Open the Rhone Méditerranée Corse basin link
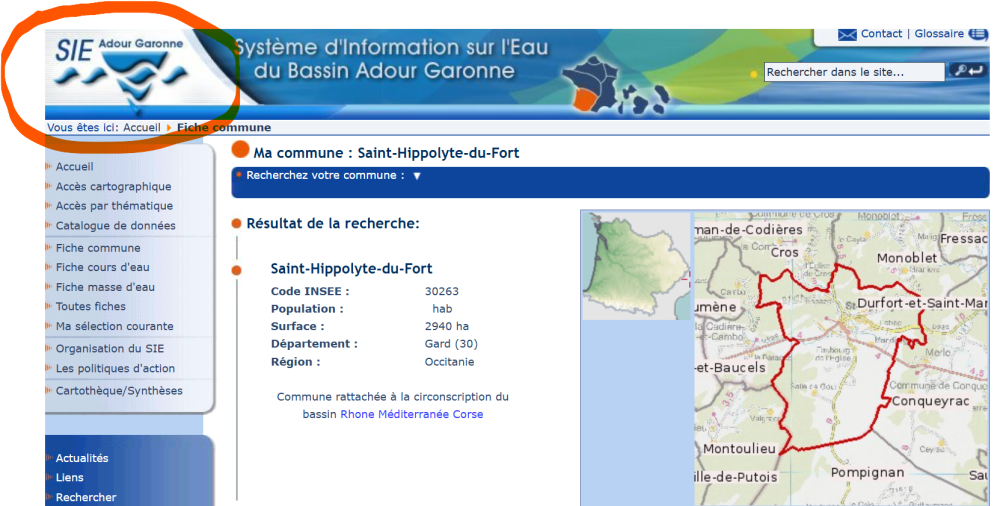Viewport: 1000px width, 506px height. pos(411,414)
